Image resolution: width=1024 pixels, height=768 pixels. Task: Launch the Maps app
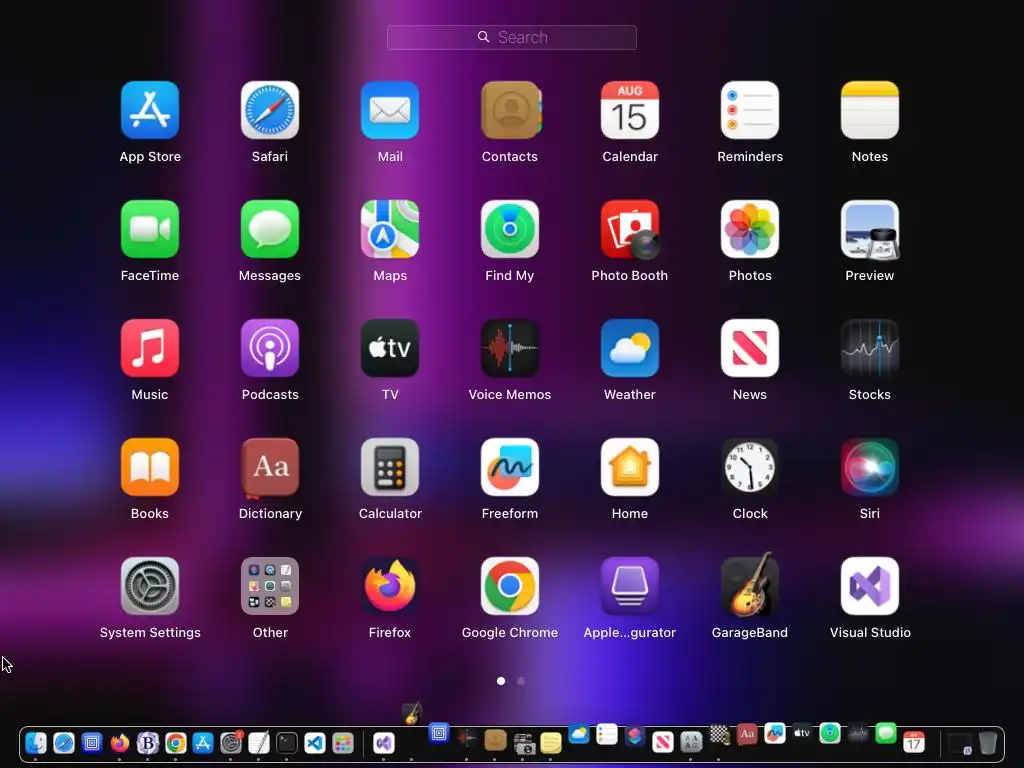[390, 229]
